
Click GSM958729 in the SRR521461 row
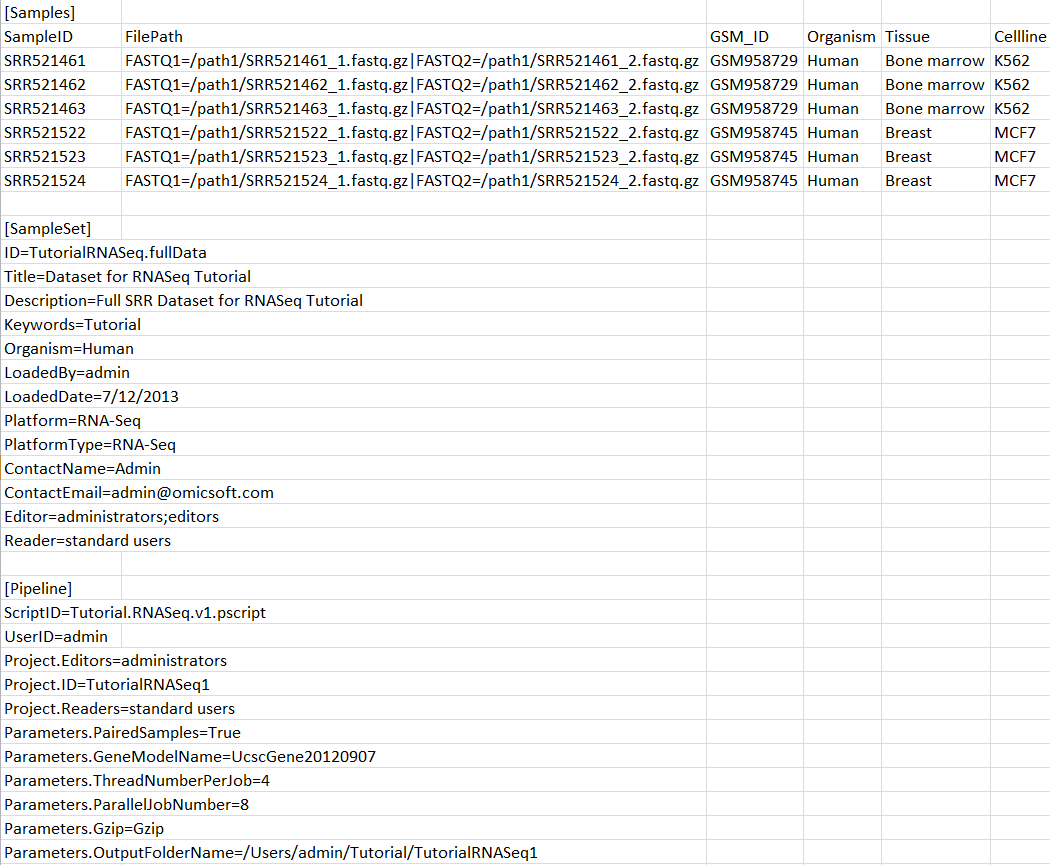[x=755, y=60]
